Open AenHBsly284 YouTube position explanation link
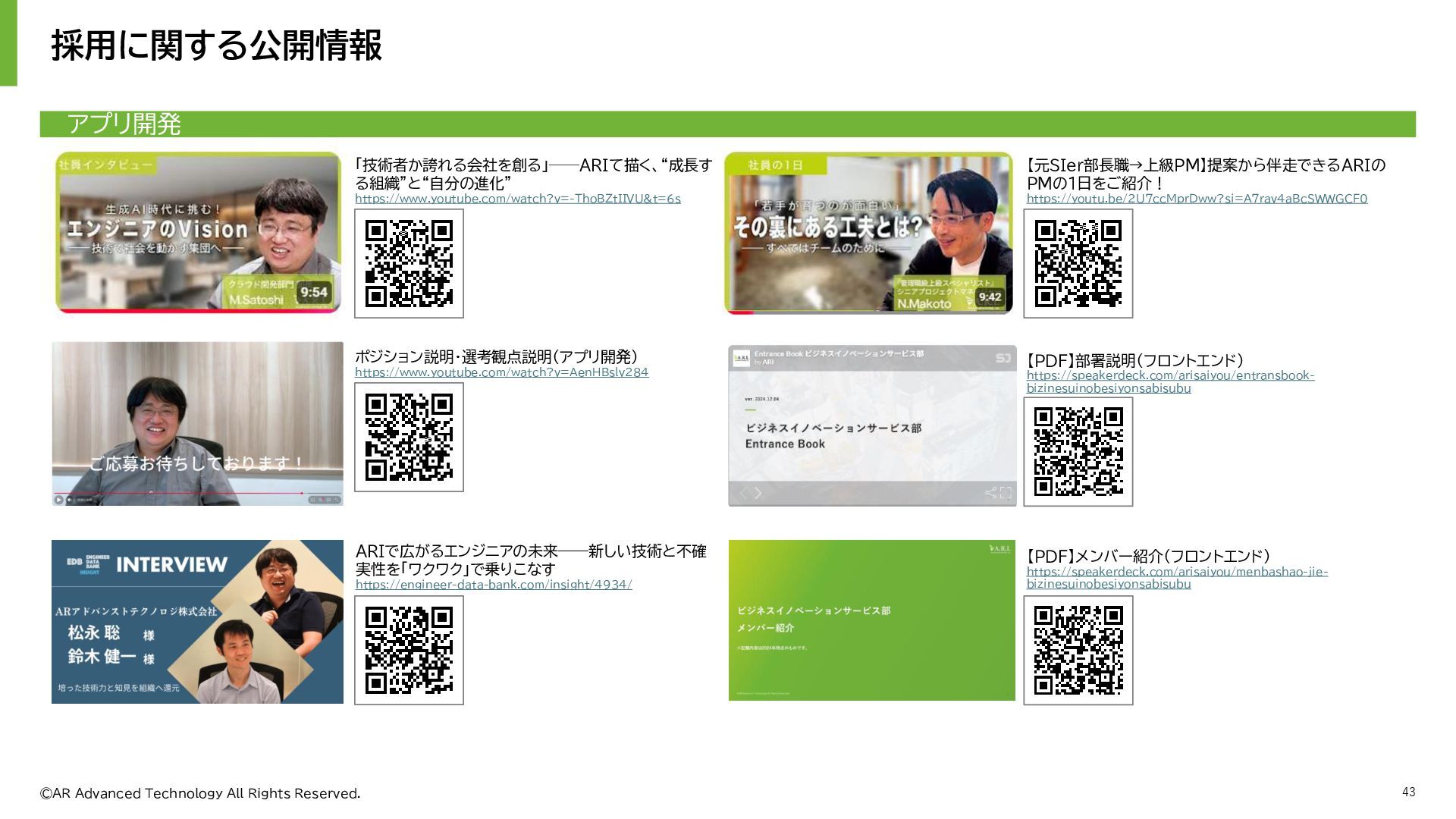The width and height of the screenshot is (1456, 819). pyautogui.click(x=501, y=372)
